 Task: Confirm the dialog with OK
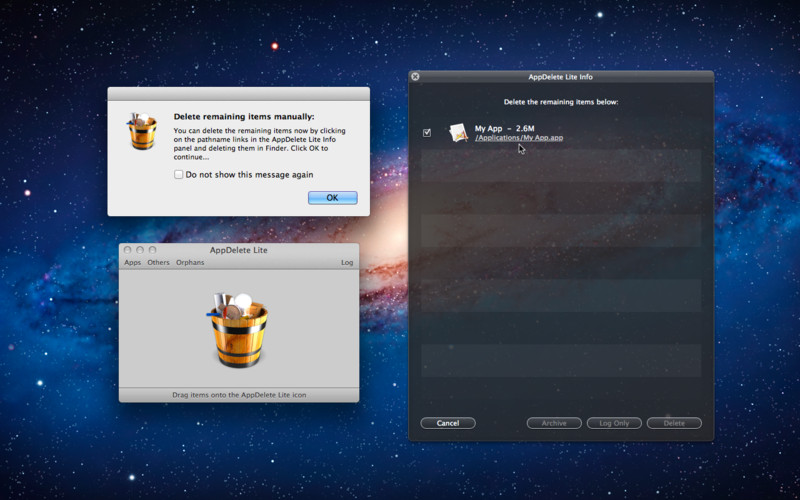click(333, 198)
